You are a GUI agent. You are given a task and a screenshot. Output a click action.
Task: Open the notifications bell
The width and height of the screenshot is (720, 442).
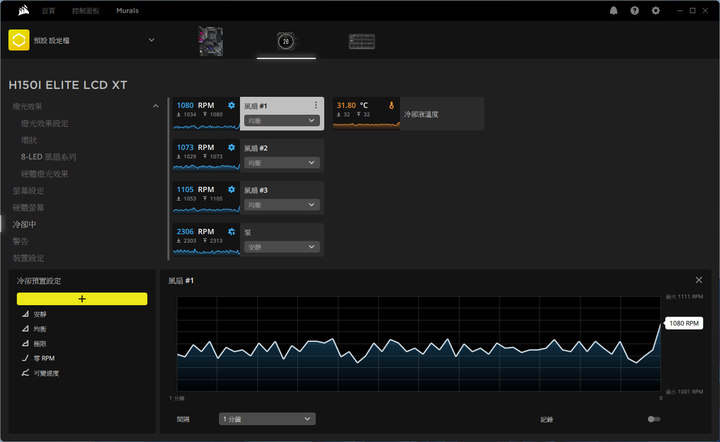click(613, 11)
